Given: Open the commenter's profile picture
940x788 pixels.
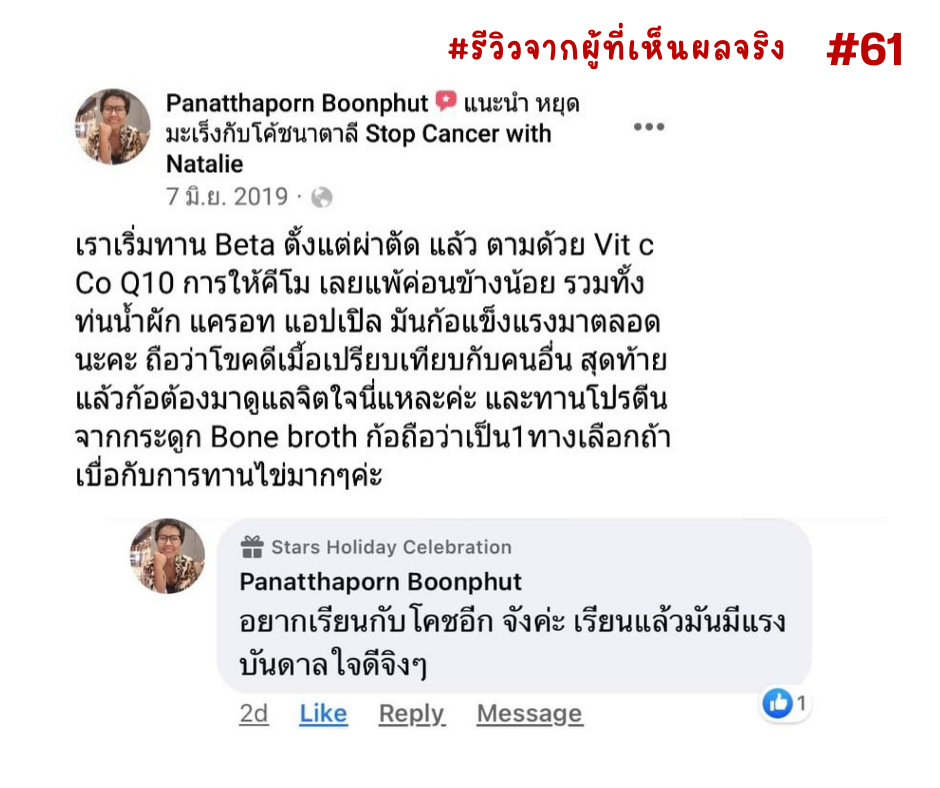Looking at the screenshot, I should click(x=168, y=556).
